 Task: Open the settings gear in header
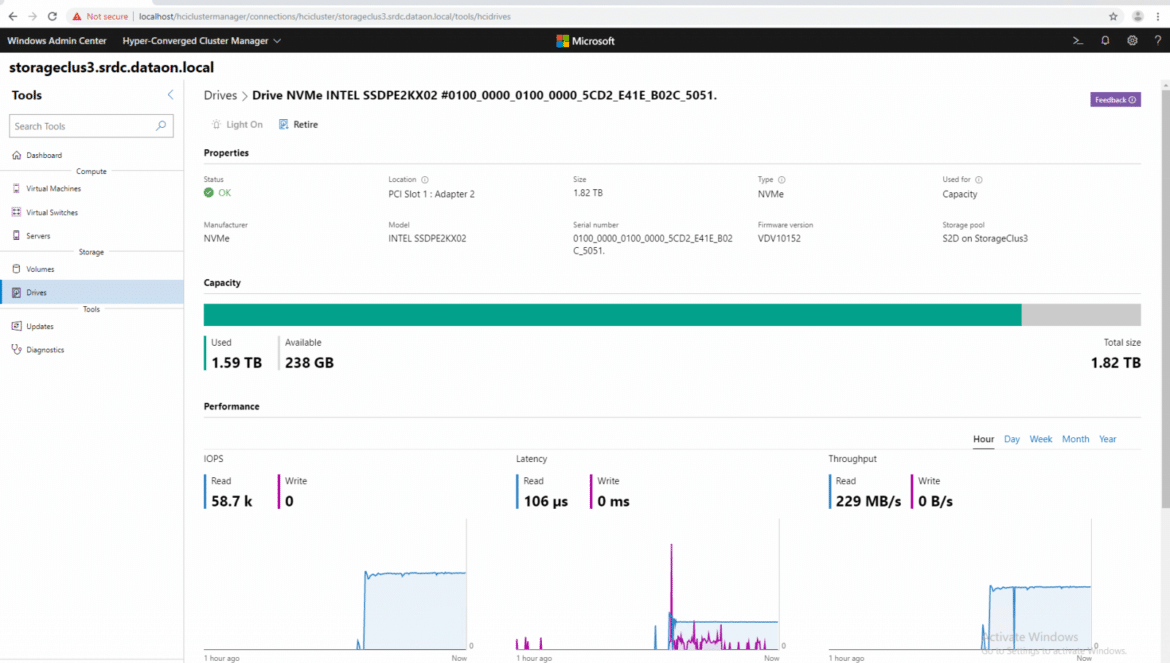point(1132,41)
